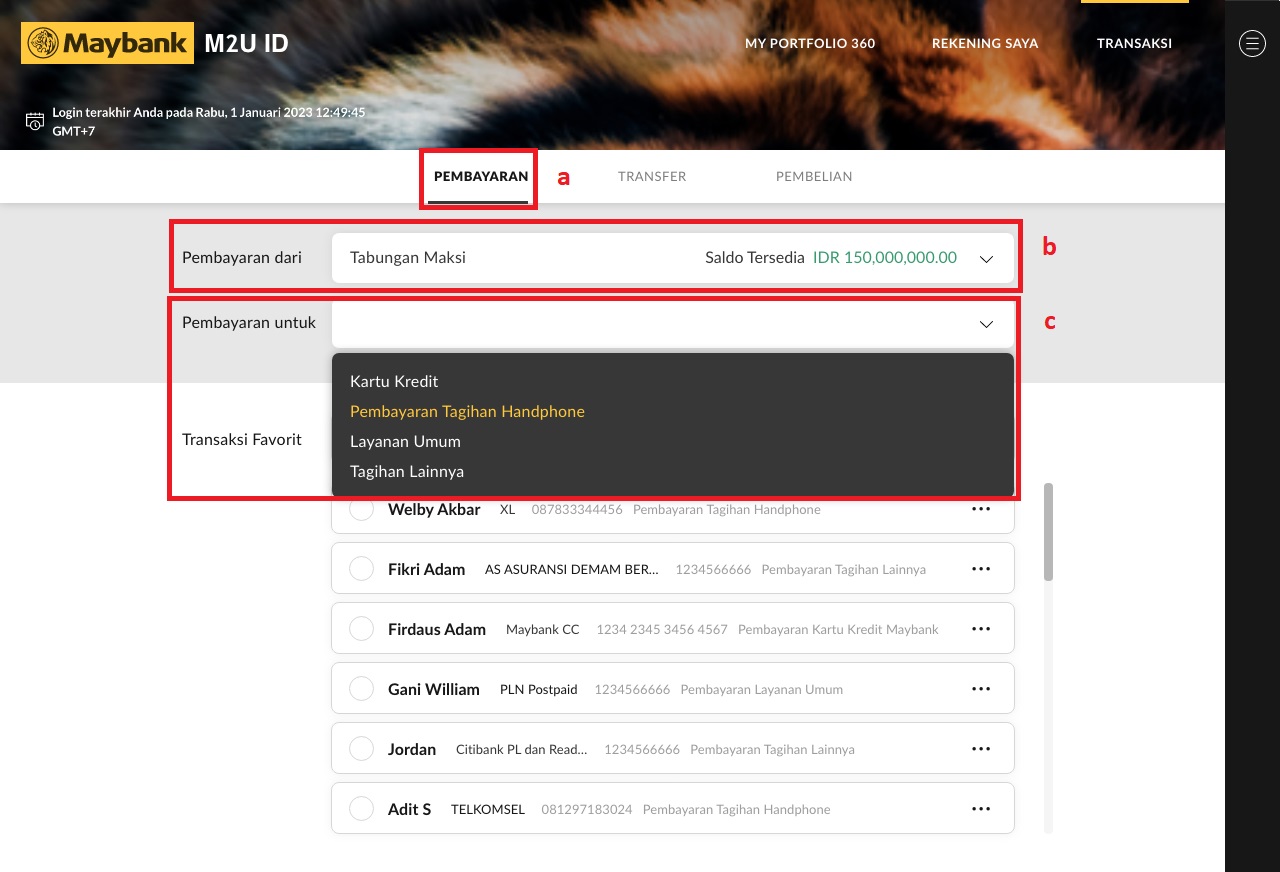Select the Jordan favorite radio button
The height and width of the screenshot is (872, 1280).
(x=361, y=749)
